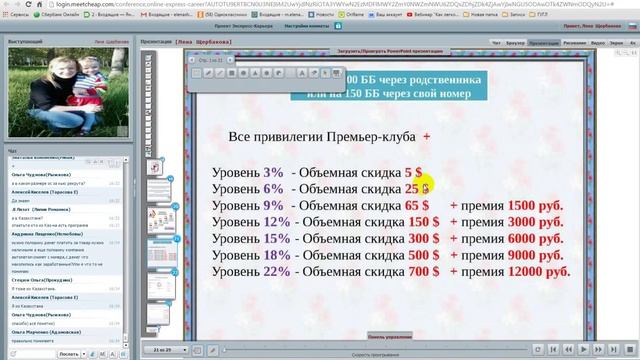The image size is (640, 360).
Task: Open the Oriflame bookmark
Action: coord(351,14)
